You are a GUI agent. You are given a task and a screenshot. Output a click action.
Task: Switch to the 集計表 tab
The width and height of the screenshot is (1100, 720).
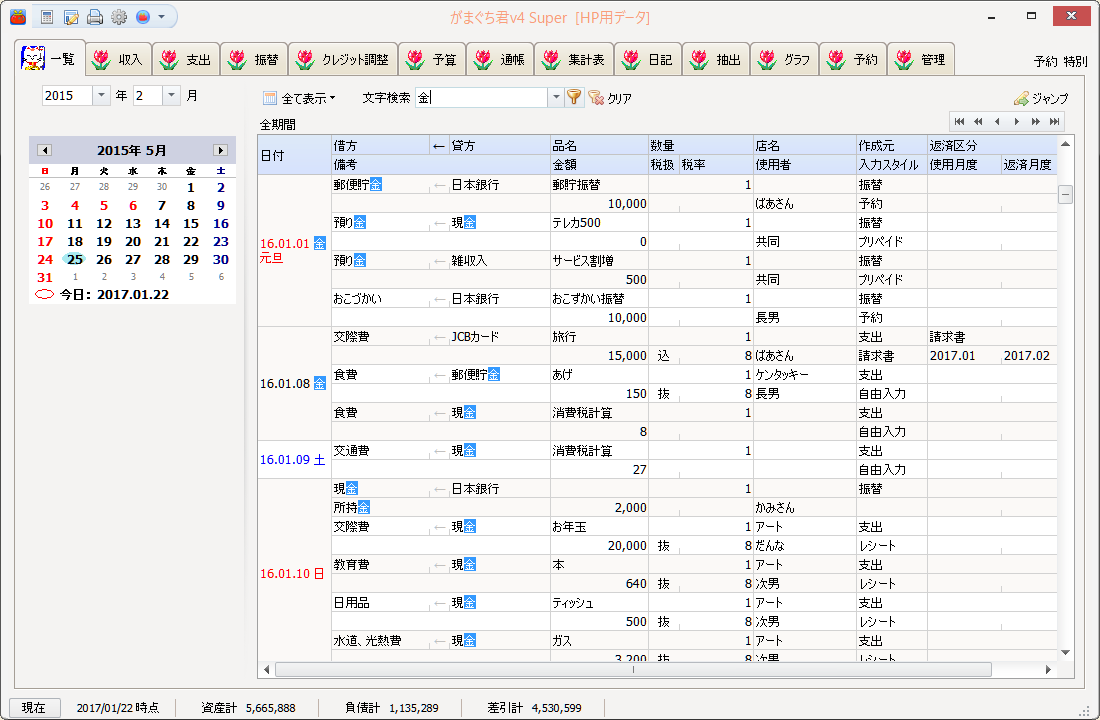575,60
